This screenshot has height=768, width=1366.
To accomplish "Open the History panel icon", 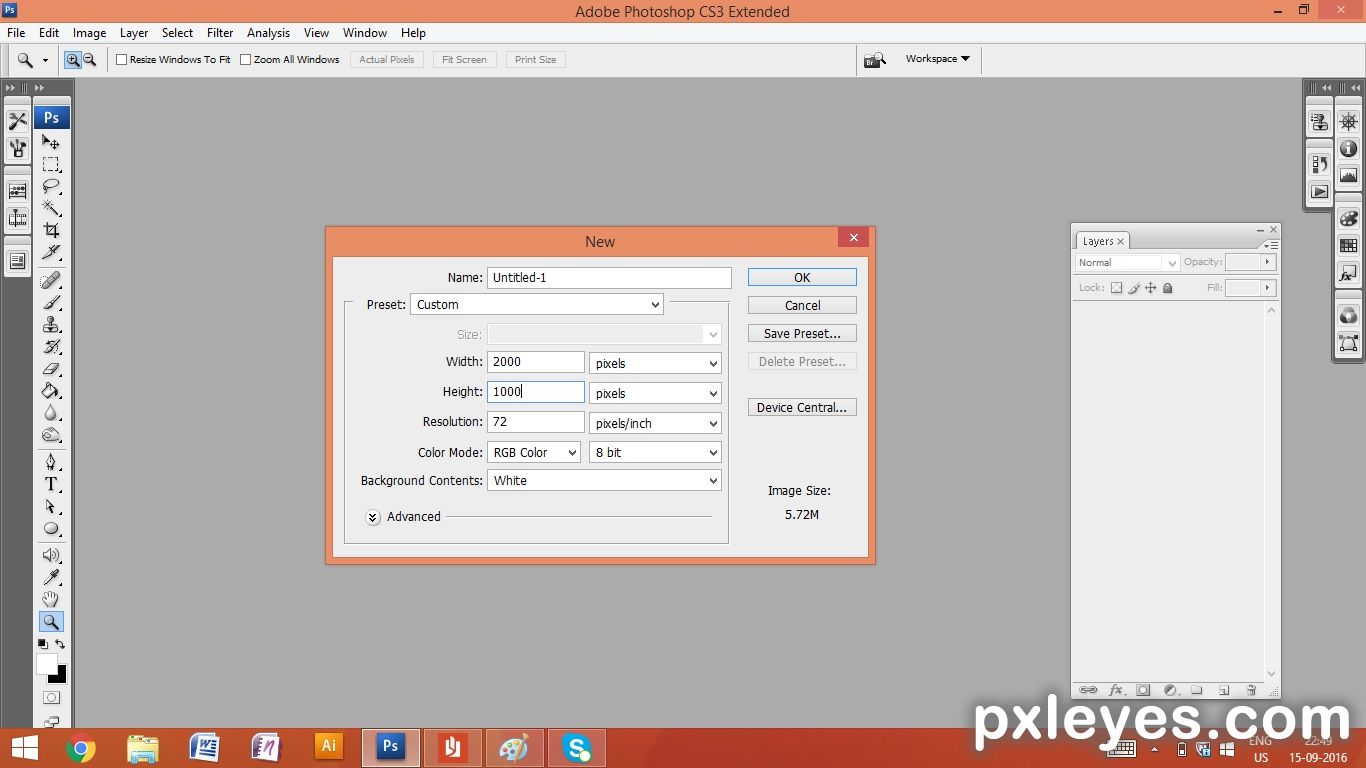I will 1320,165.
